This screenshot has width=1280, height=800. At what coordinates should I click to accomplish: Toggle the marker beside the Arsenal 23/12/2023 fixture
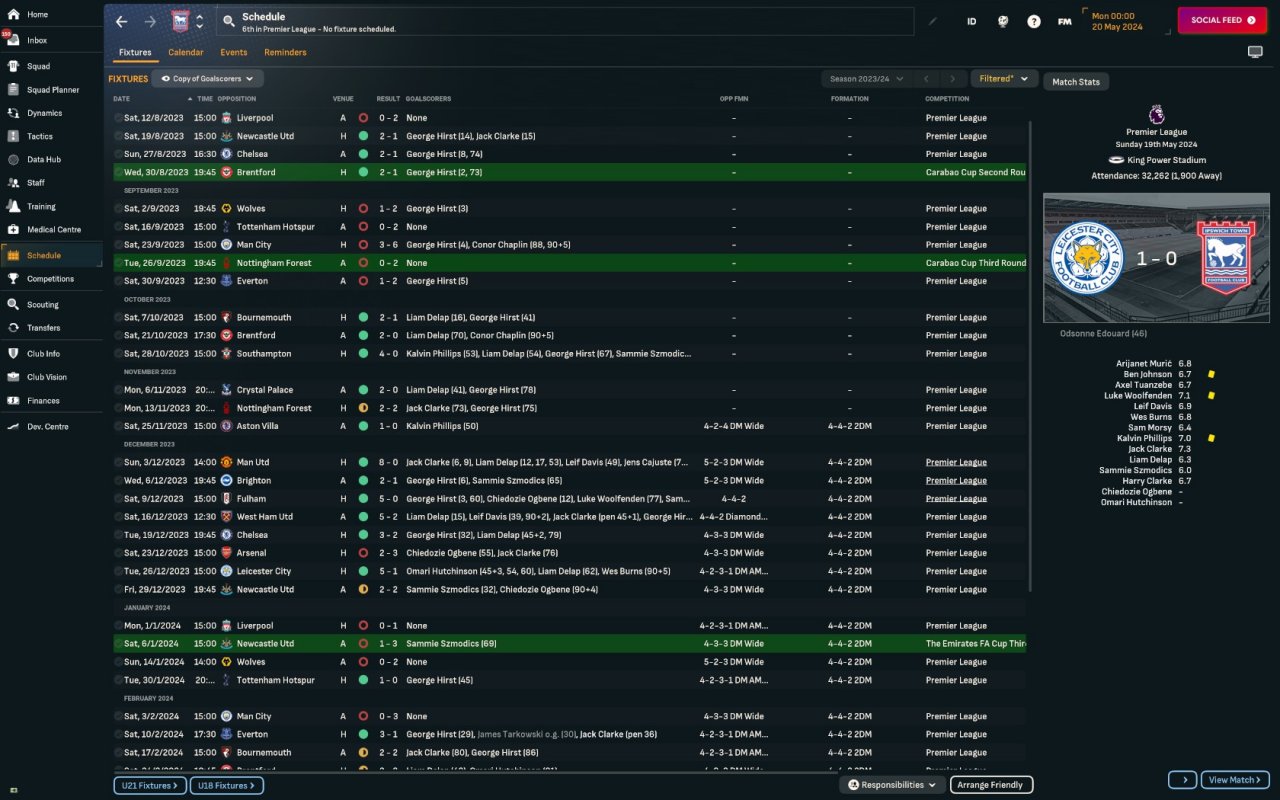(118, 553)
